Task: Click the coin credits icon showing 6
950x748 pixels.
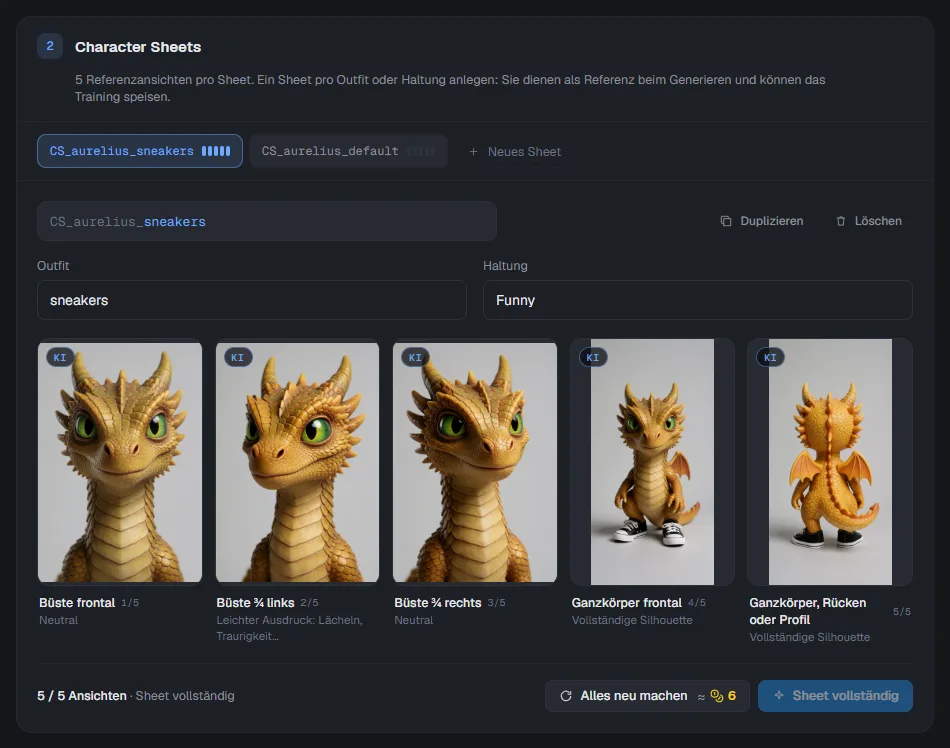Action: [717, 696]
